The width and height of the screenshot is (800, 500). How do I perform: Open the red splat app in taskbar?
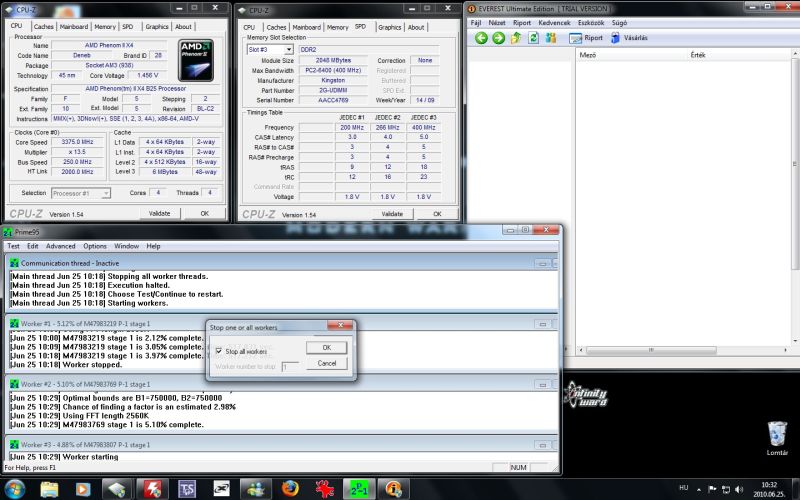click(x=324, y=489)
